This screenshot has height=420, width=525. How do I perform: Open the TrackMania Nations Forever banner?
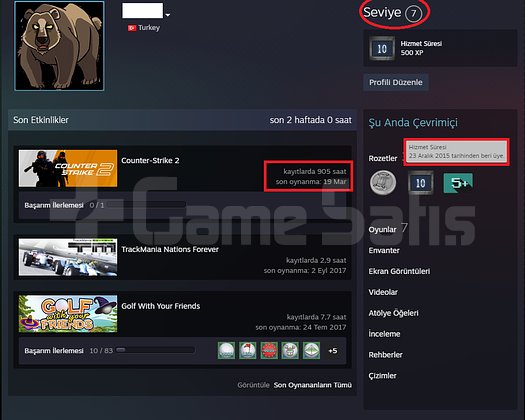(68, 257)
